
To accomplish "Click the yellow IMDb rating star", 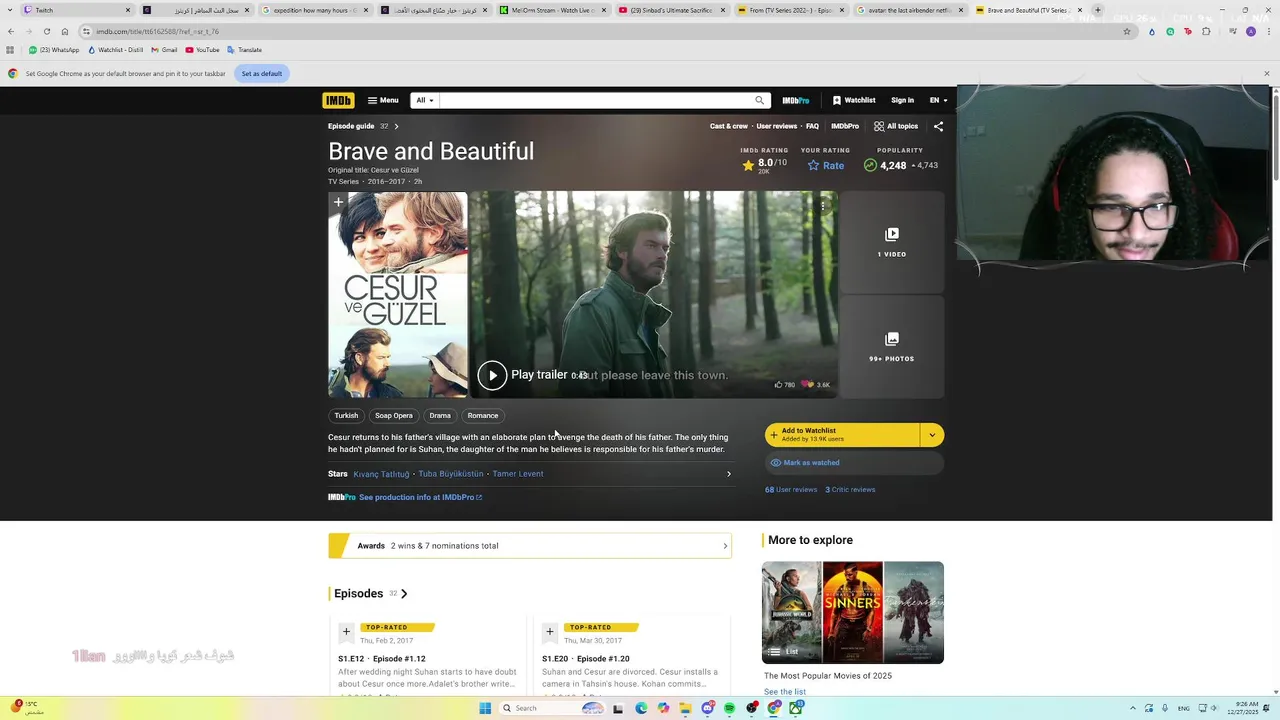I will click(748, 165).
